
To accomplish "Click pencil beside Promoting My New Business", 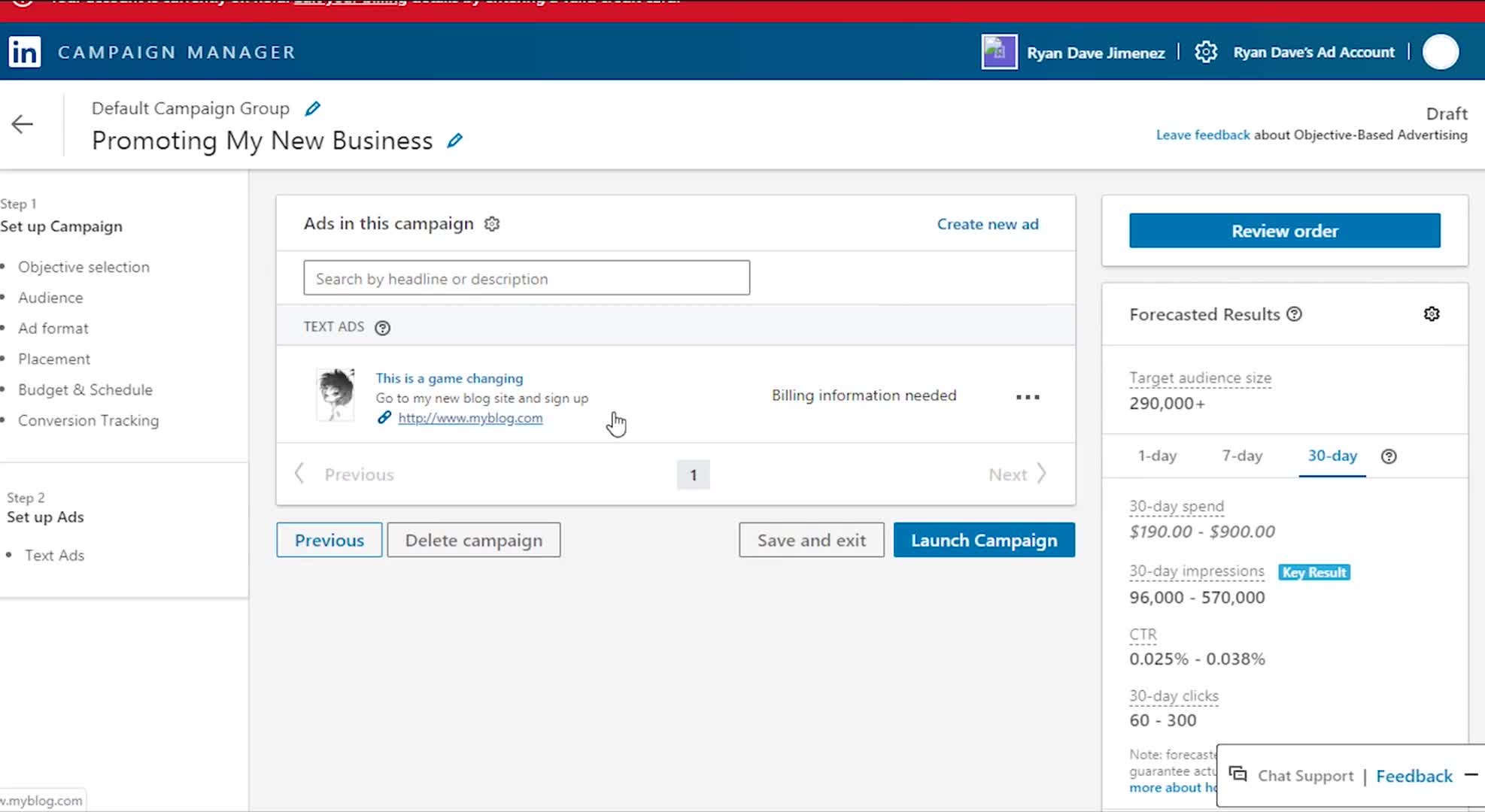I will pyautogui.click(x=454, y=141).
